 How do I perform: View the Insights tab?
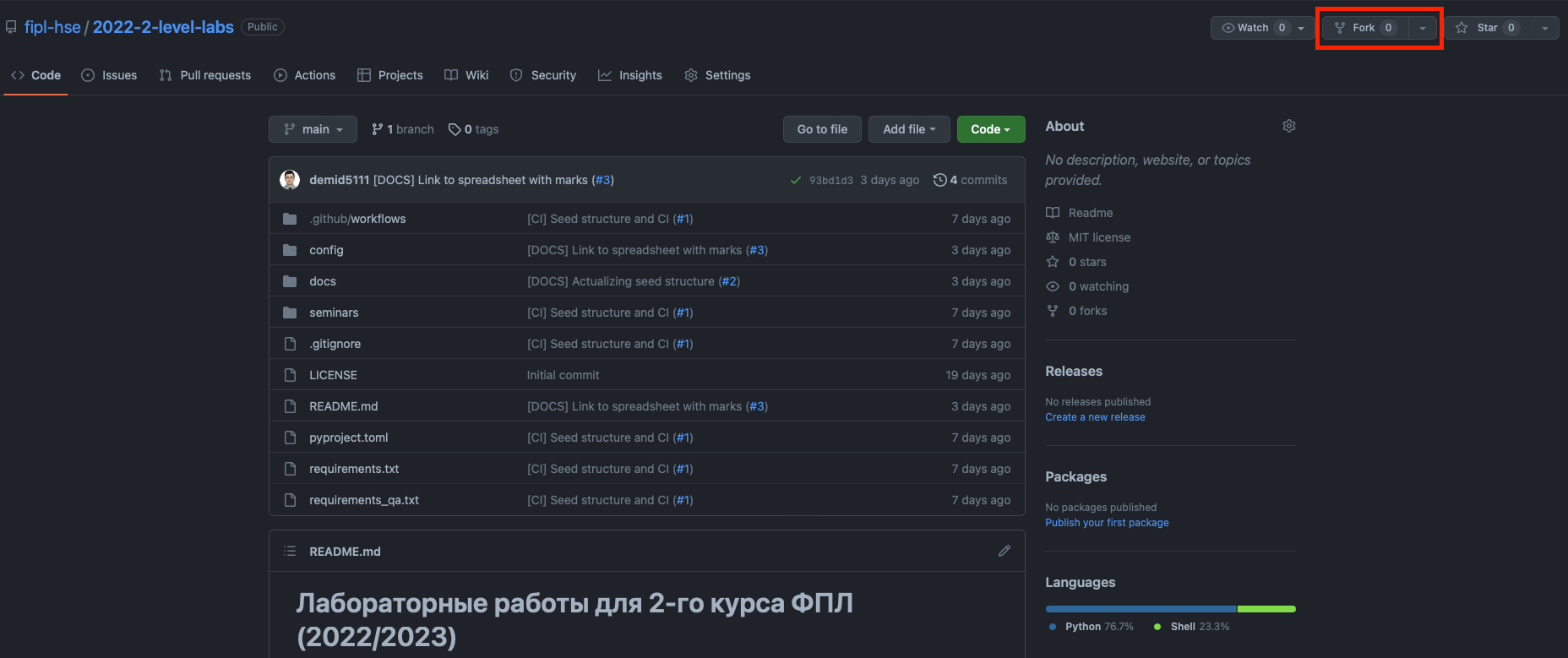tap(630, 75)
